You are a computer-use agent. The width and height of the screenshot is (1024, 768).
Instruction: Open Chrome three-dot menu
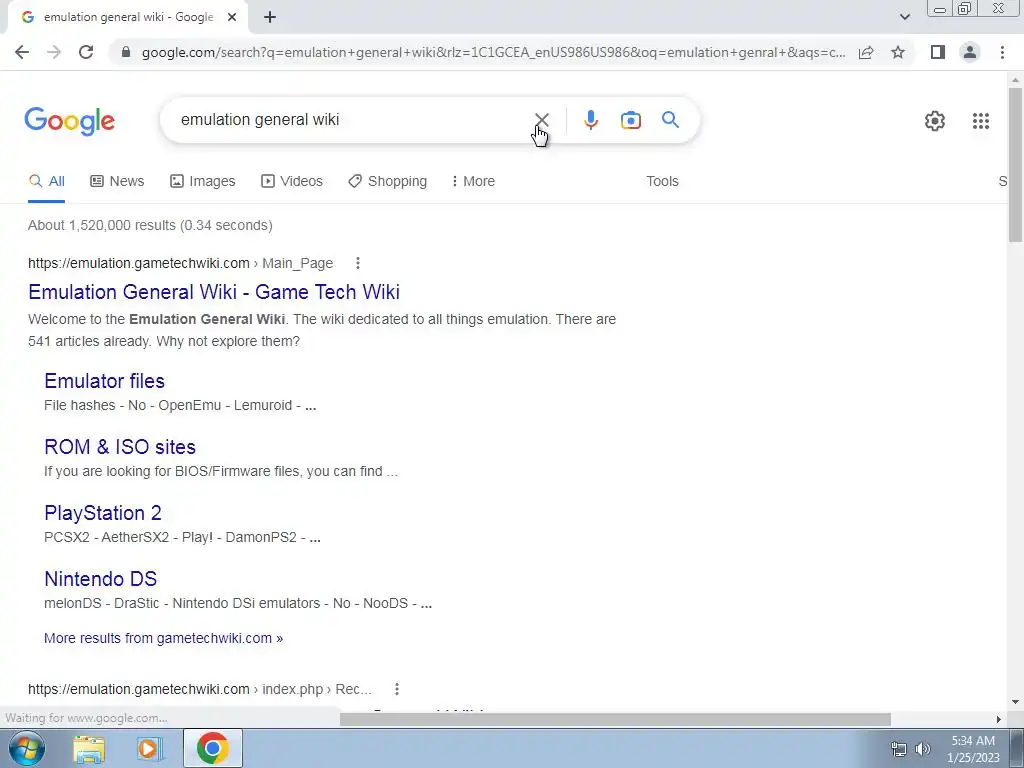click(x=1002, y=52)
